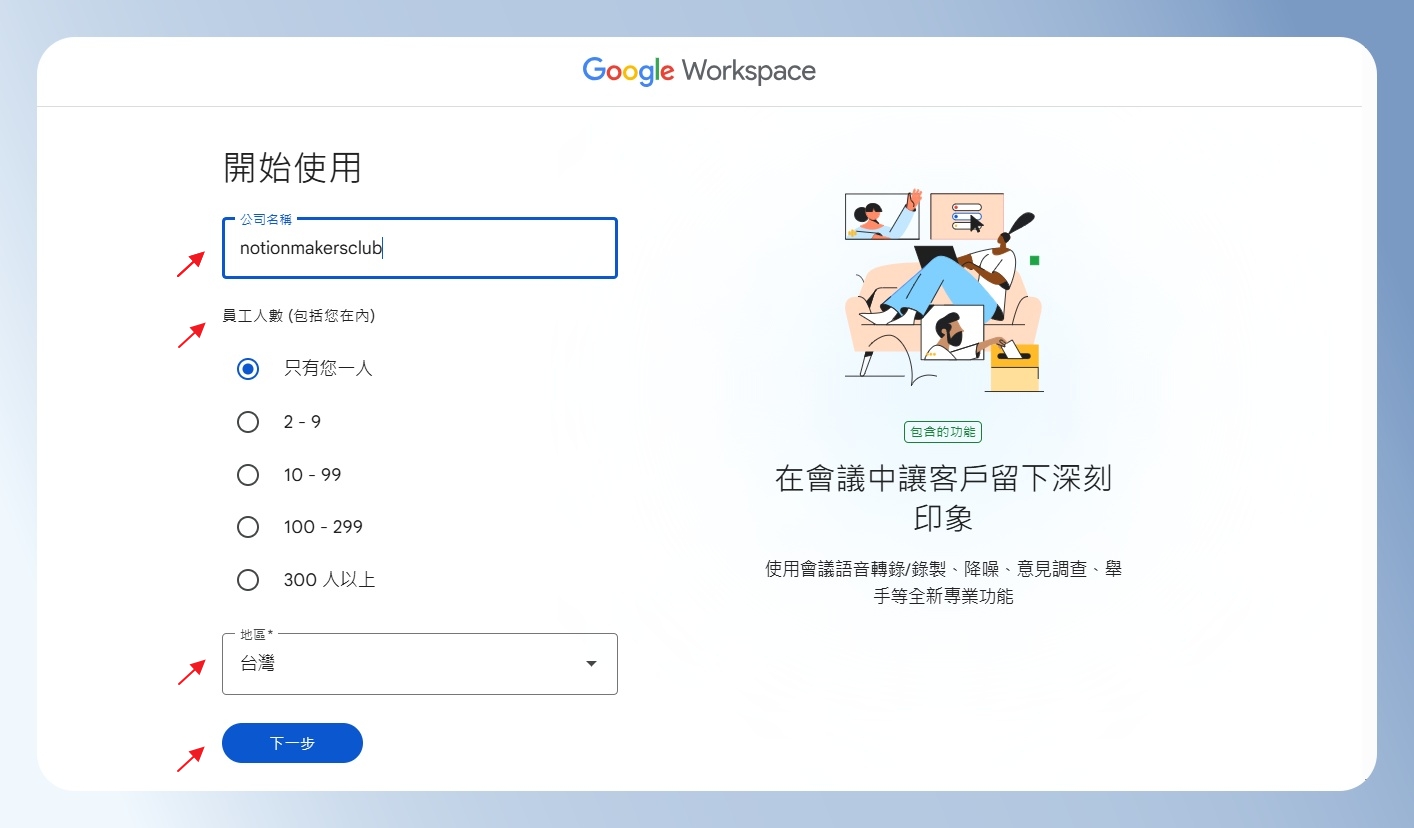Choose the 10 - 99 employees radio
The width and height of the screenshot is (1414, 828).
(248, 475)
